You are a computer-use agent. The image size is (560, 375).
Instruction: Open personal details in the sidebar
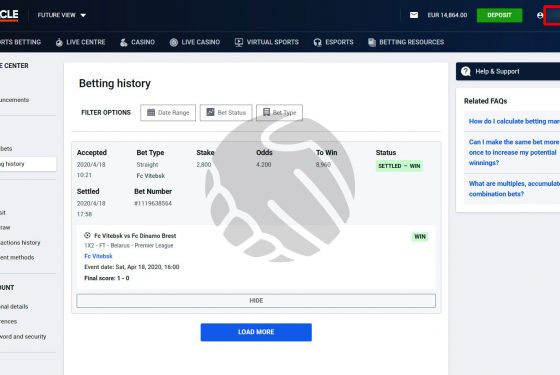pyautogui.click(x=14, y=307)
